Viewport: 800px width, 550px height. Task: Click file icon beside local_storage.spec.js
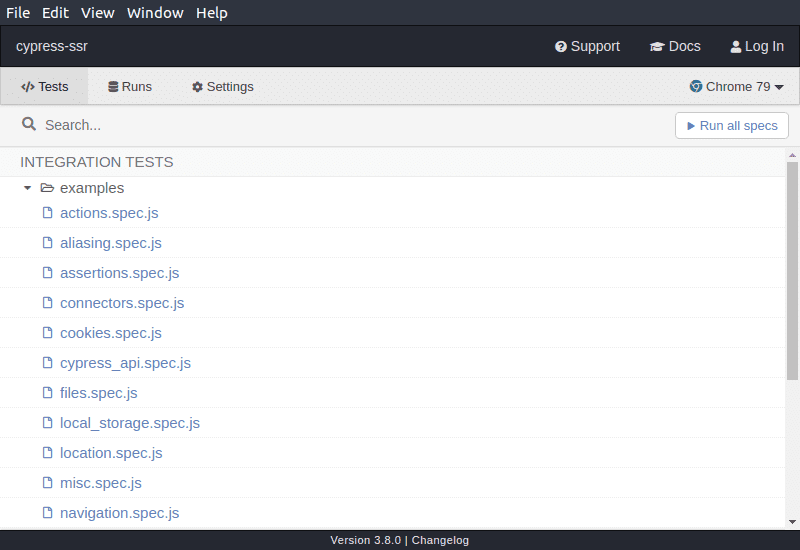click(x=47, y=422)
